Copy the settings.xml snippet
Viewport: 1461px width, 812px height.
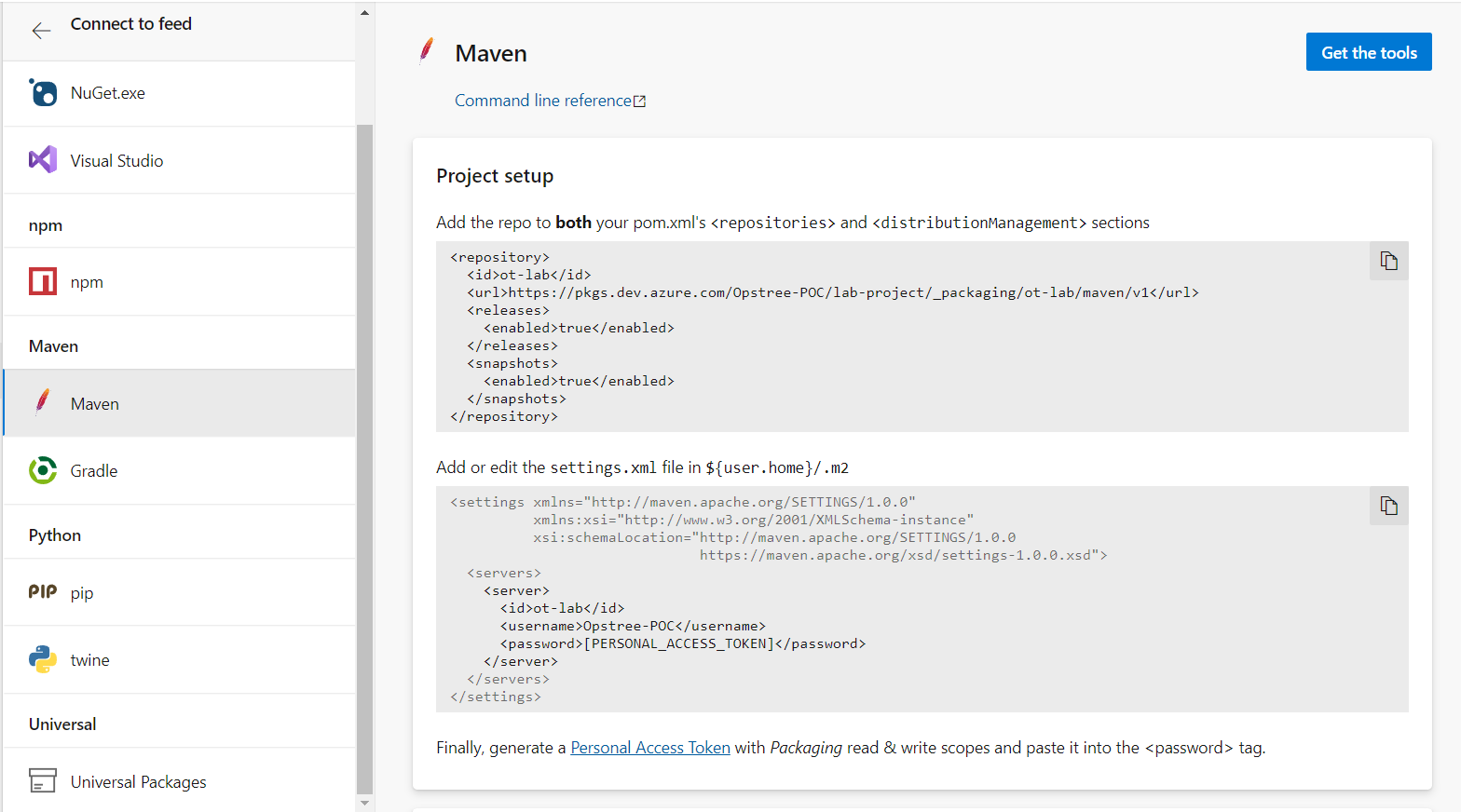(x=1389, y=506)
